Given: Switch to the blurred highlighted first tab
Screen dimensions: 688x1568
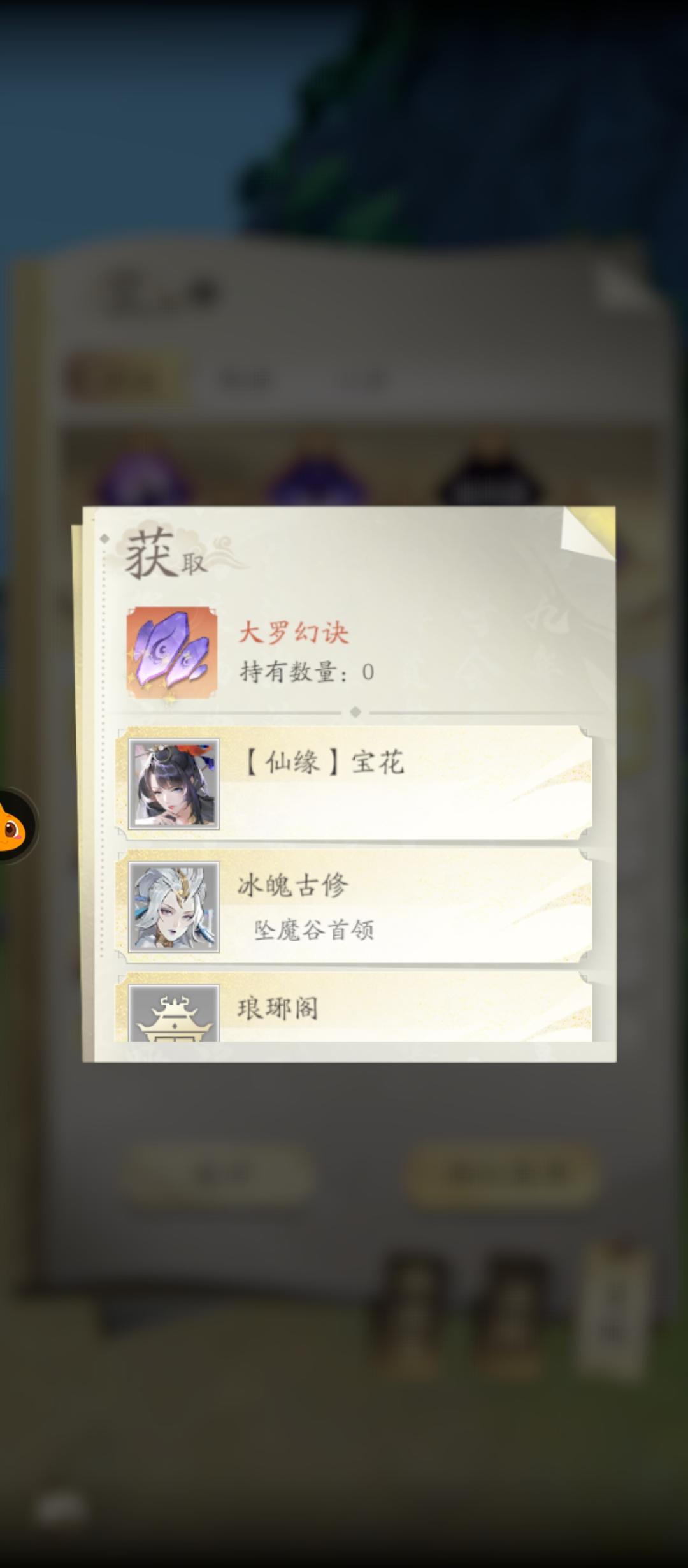Looking at the screenshot, I should click(x=121, y=379).
